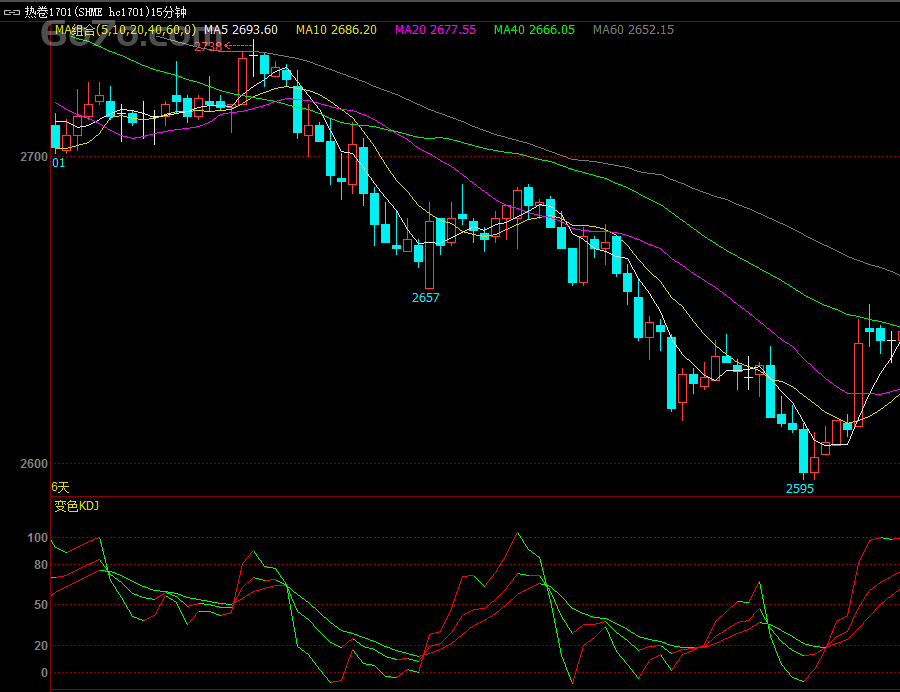This screenshot has height=692, width=900.
Task: Click the 2600 price axis label
Action: click(33, 464)
